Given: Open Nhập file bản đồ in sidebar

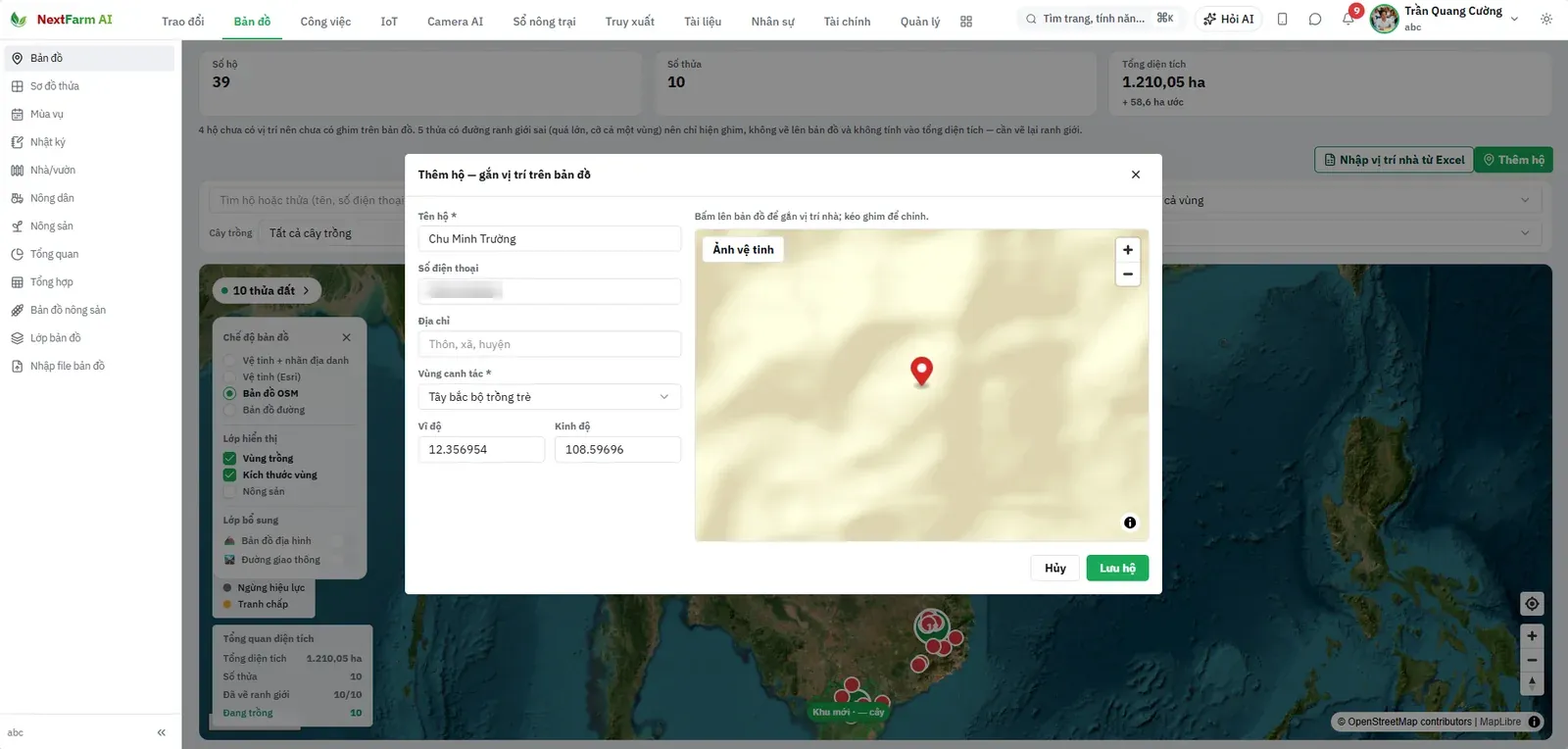Looking at the screenshot, I should click(89, 367).
